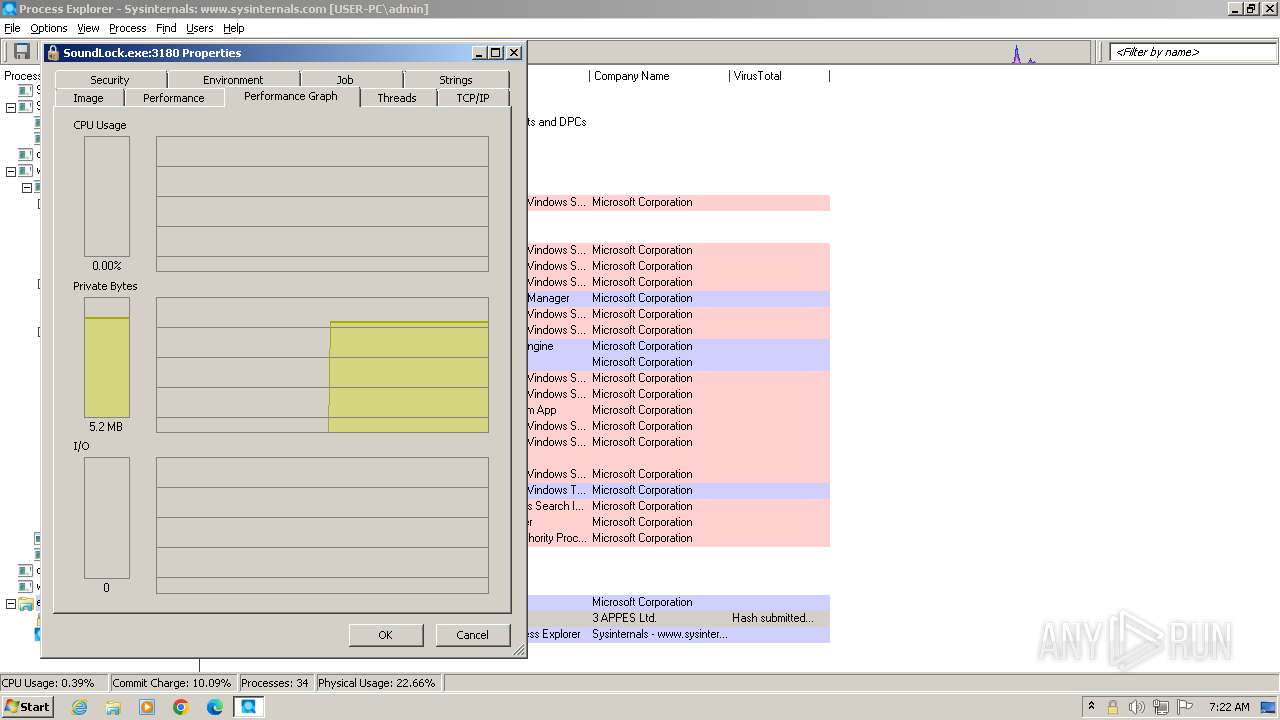This screenshot has width=1280, height=720.
Task: Click the 7:22 AM taskbar clock
Action: coord(1229,707)
